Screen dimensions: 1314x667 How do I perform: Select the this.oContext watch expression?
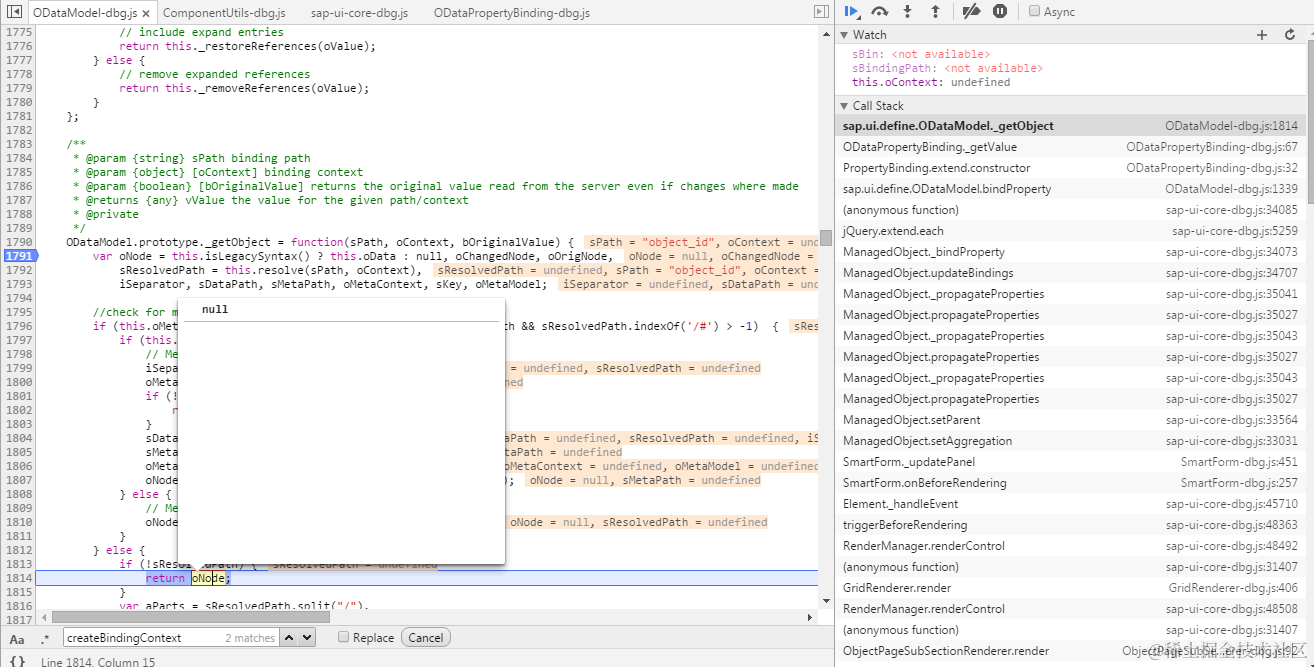click(x=931, y=82)
